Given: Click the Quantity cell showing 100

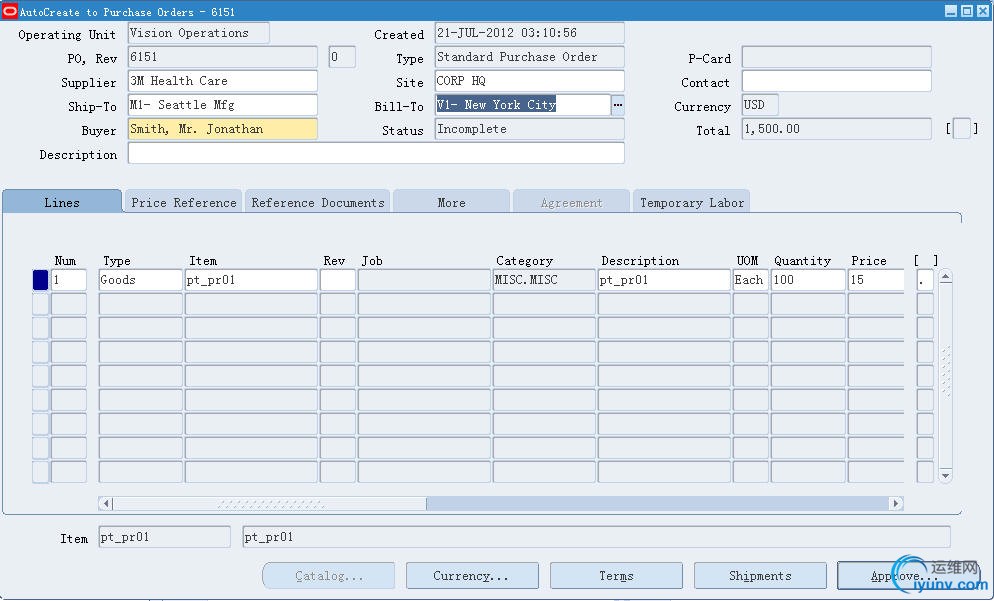Looking at the screenshot, I should [808, 280].
